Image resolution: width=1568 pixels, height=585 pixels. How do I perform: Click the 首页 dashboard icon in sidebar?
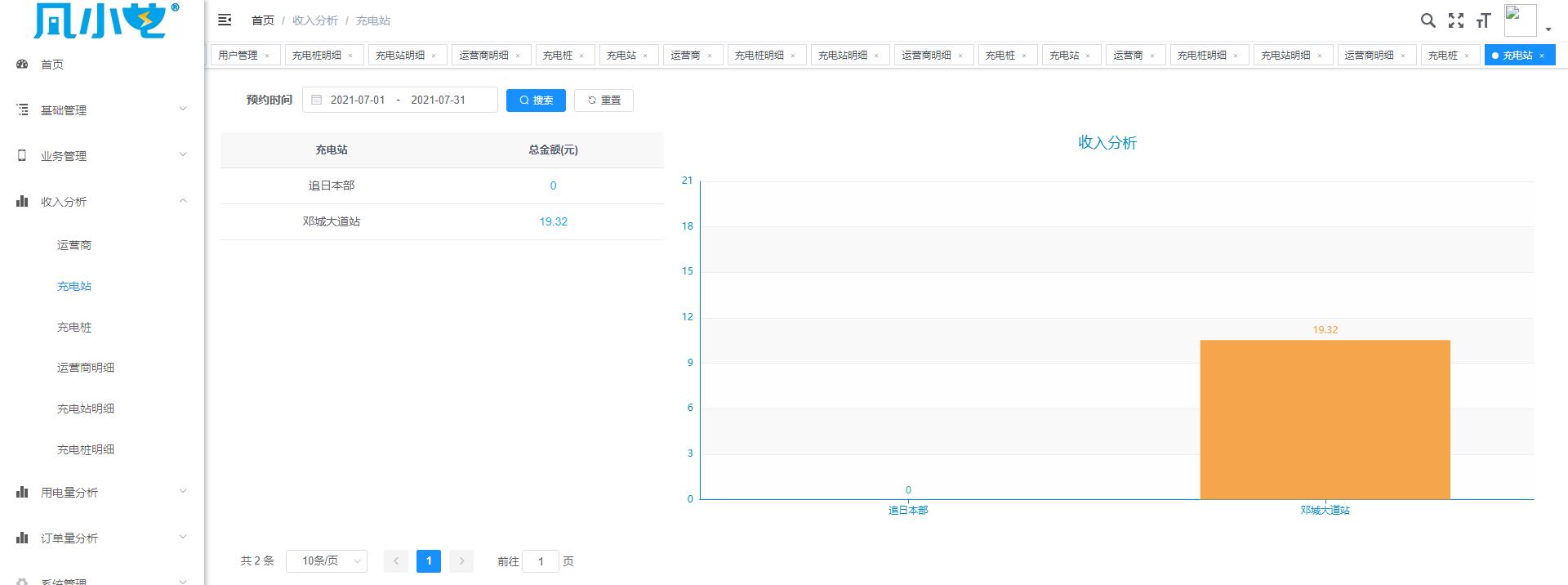click(x=23, y=65)
